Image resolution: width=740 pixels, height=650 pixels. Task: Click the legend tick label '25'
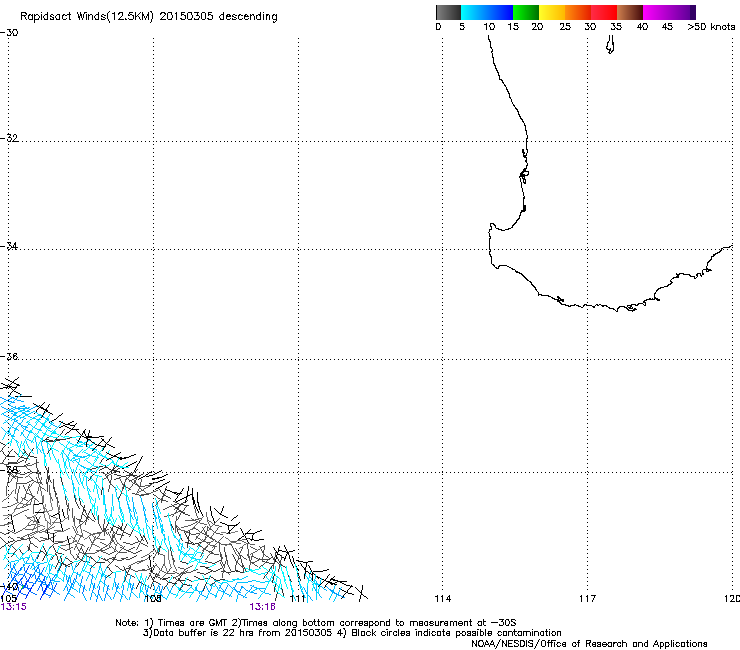click(x=565, y=27)
